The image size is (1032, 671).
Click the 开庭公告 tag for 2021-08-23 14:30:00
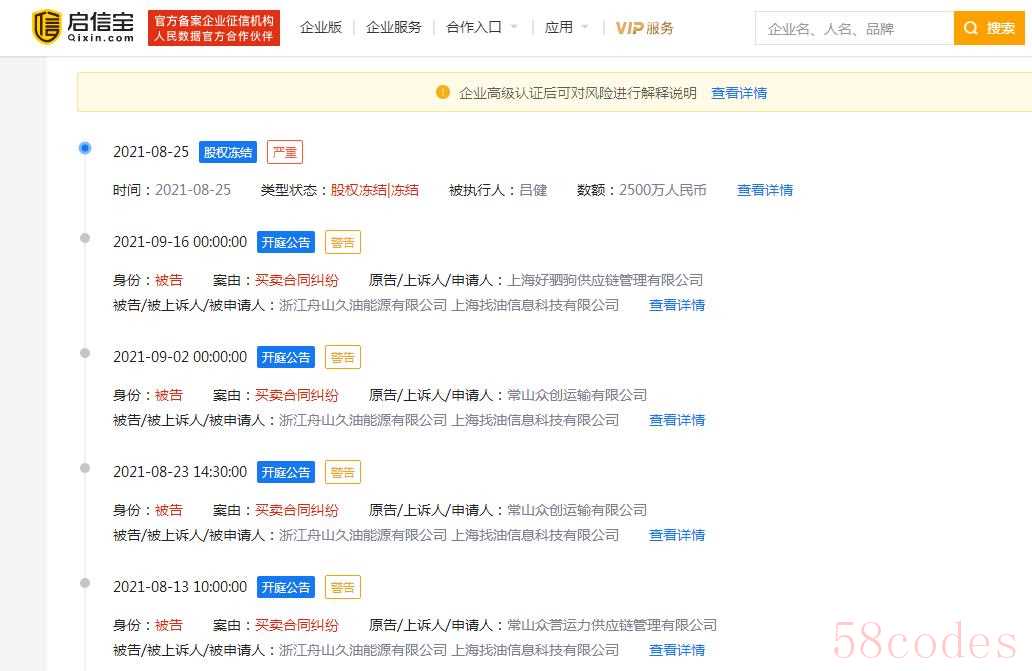[286, 472]
